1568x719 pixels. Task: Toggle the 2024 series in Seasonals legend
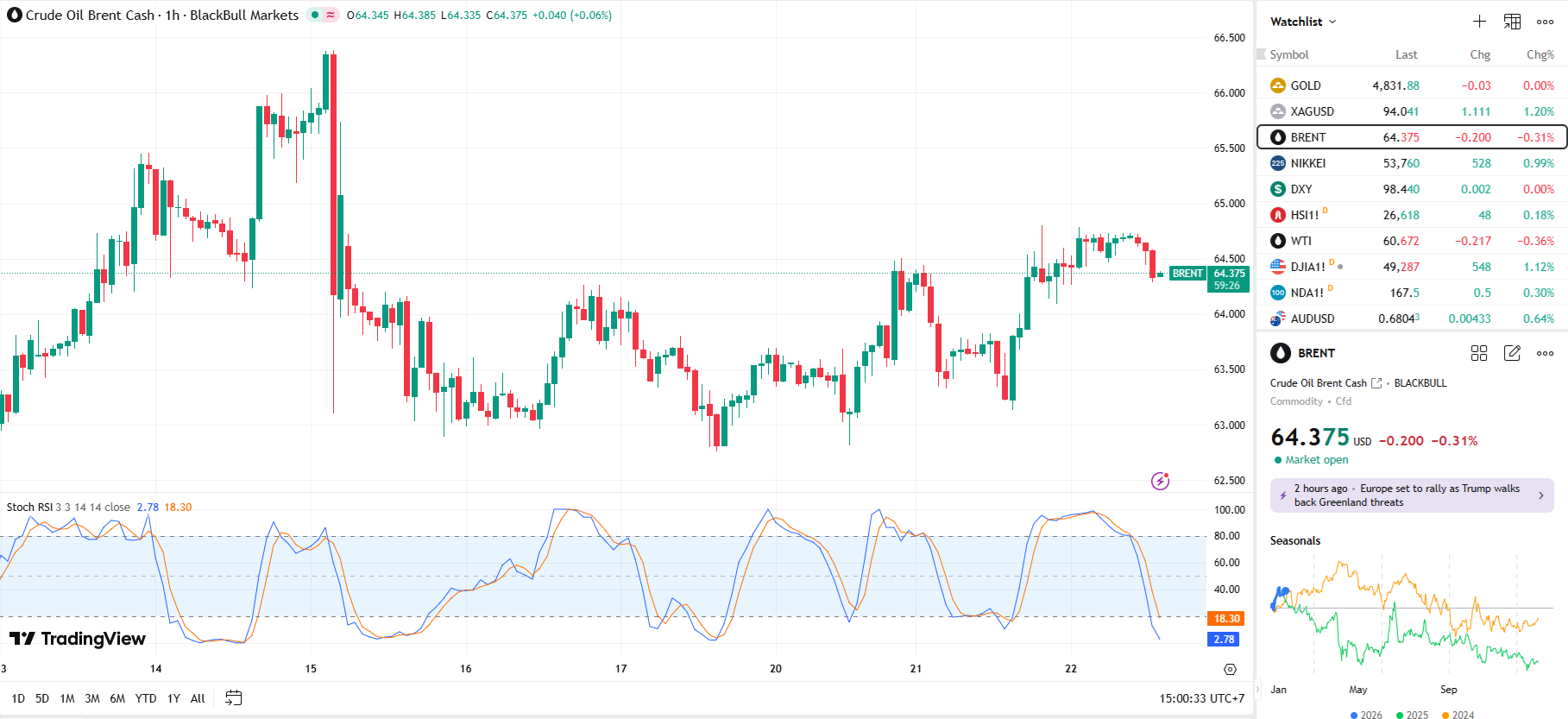1458,715
